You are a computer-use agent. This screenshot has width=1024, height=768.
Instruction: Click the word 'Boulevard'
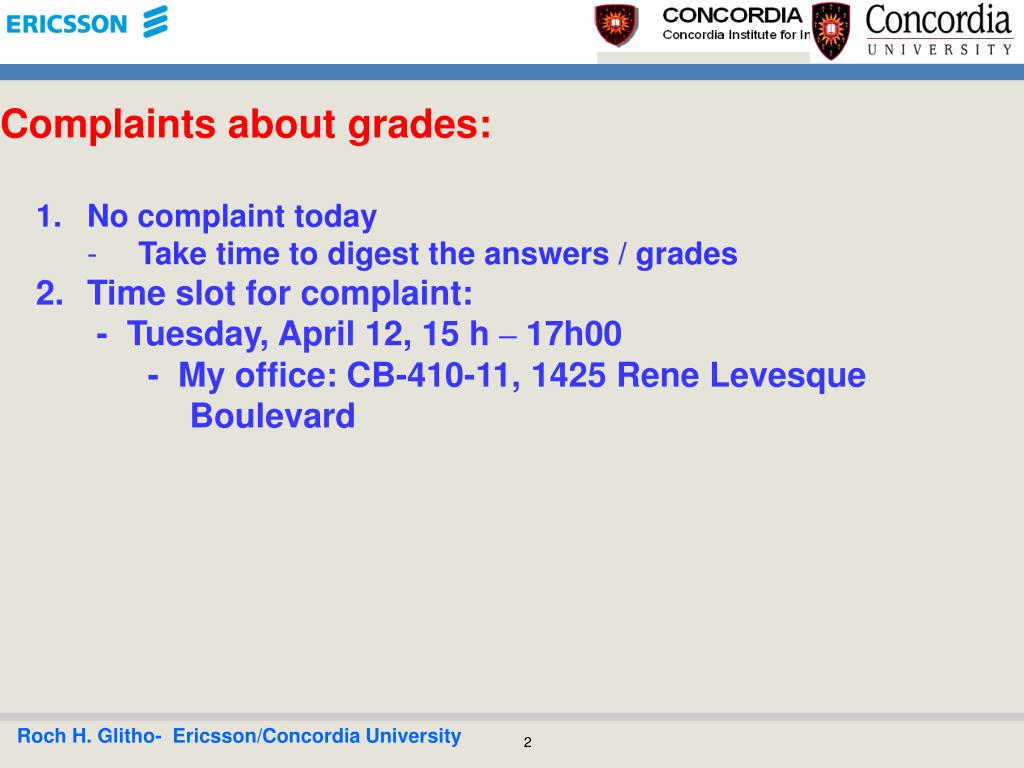(x=272, y=416)
